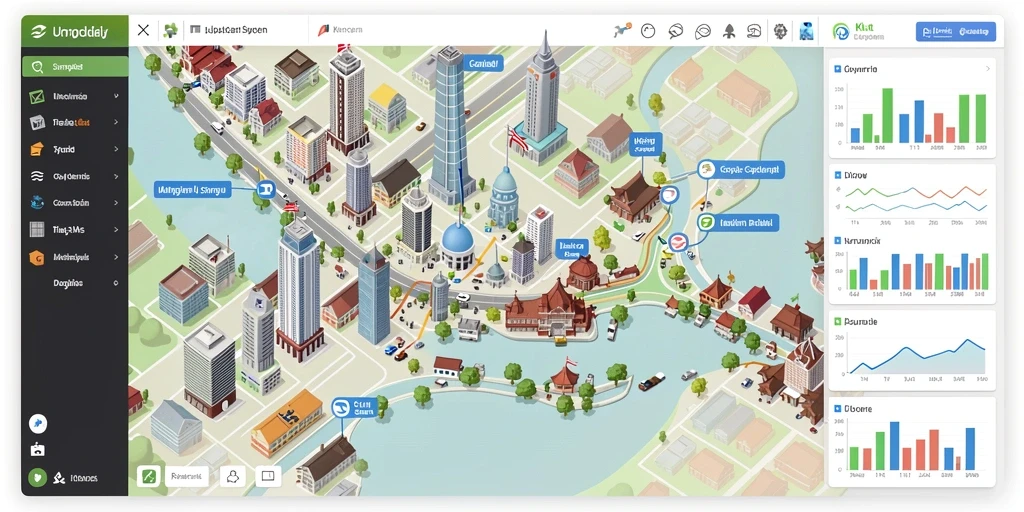Toggle the blue square beside the Dioov chart
The height and width of the screenshot is (512, 1024).
837,175
